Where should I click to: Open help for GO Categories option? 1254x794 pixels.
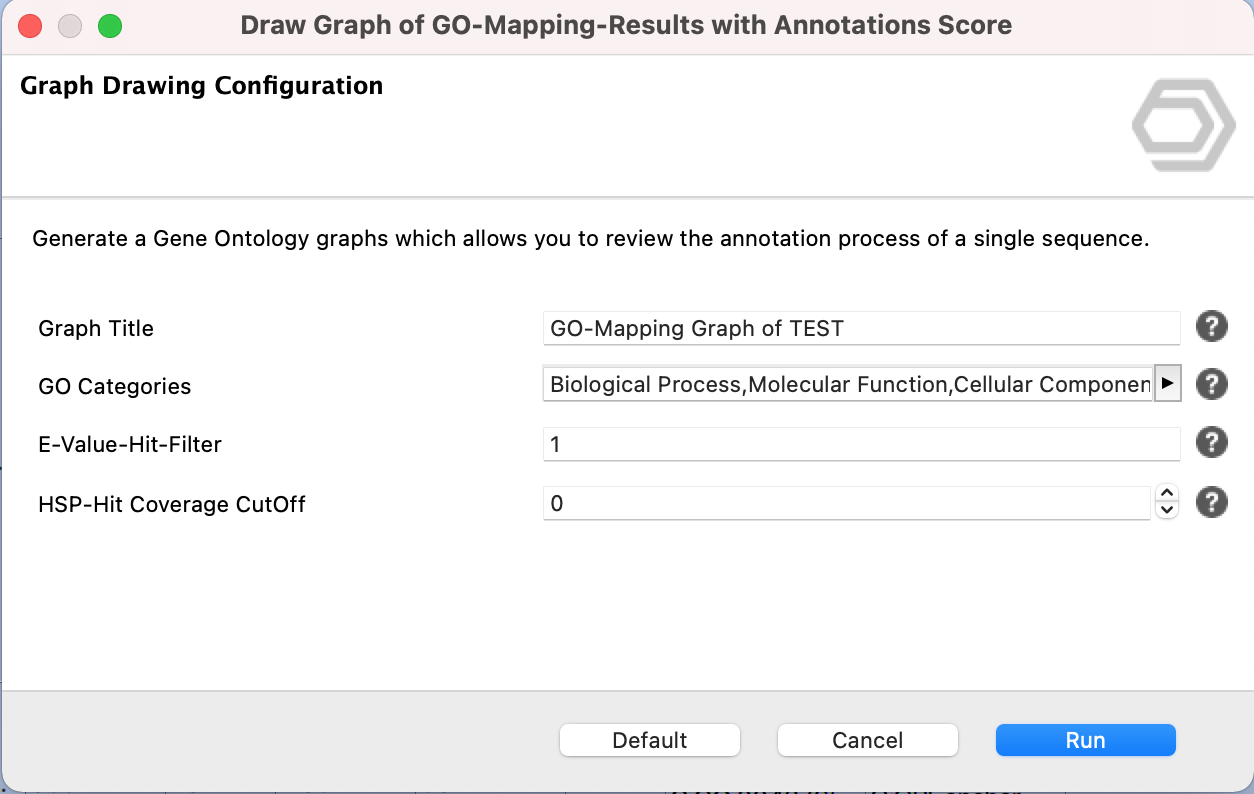[1211, 384]
